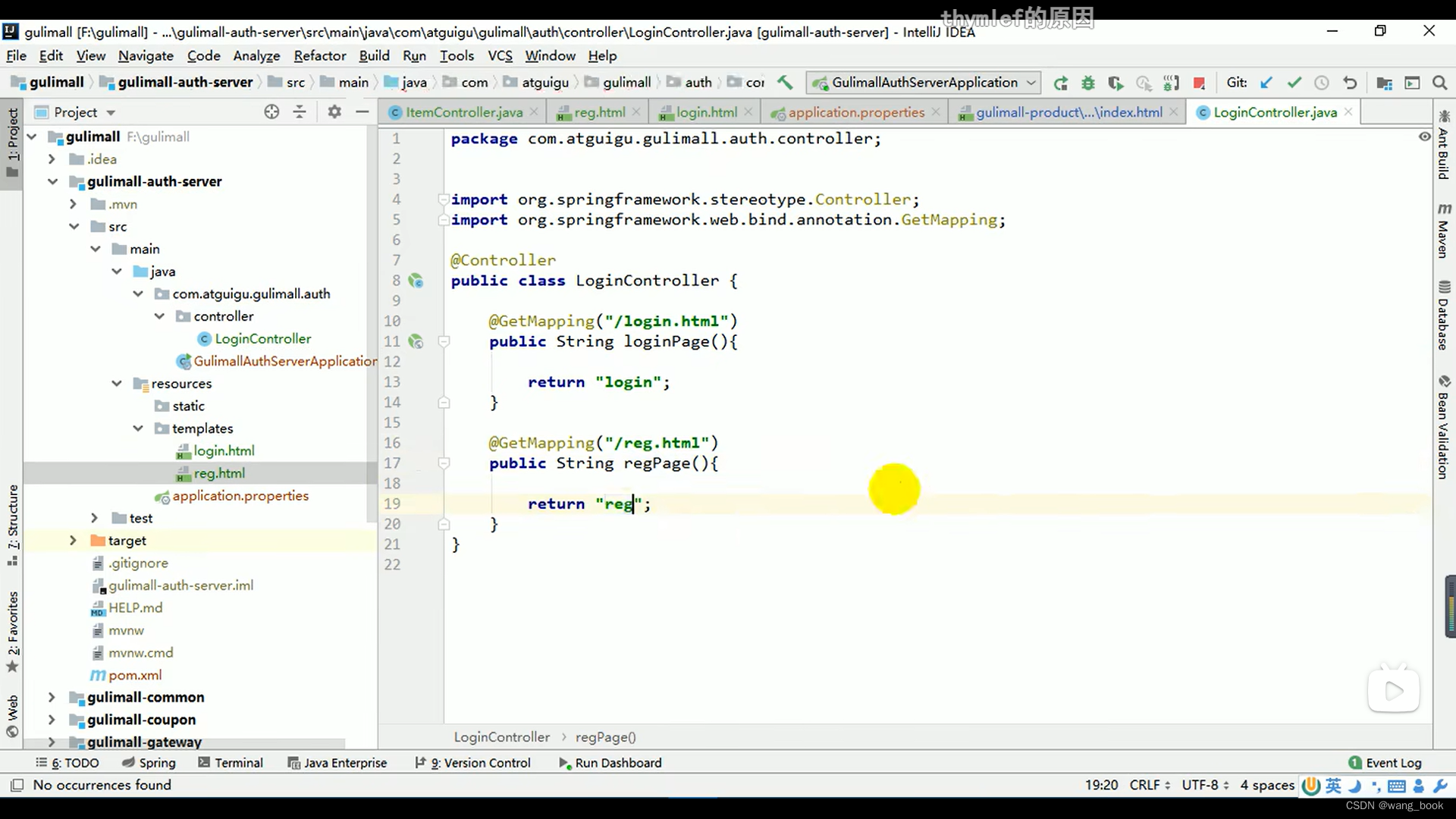The height and width of the screenshot is (819, 1456).
Task: Click the CRLF line separator in status bar
Action: click(1150, 785)
